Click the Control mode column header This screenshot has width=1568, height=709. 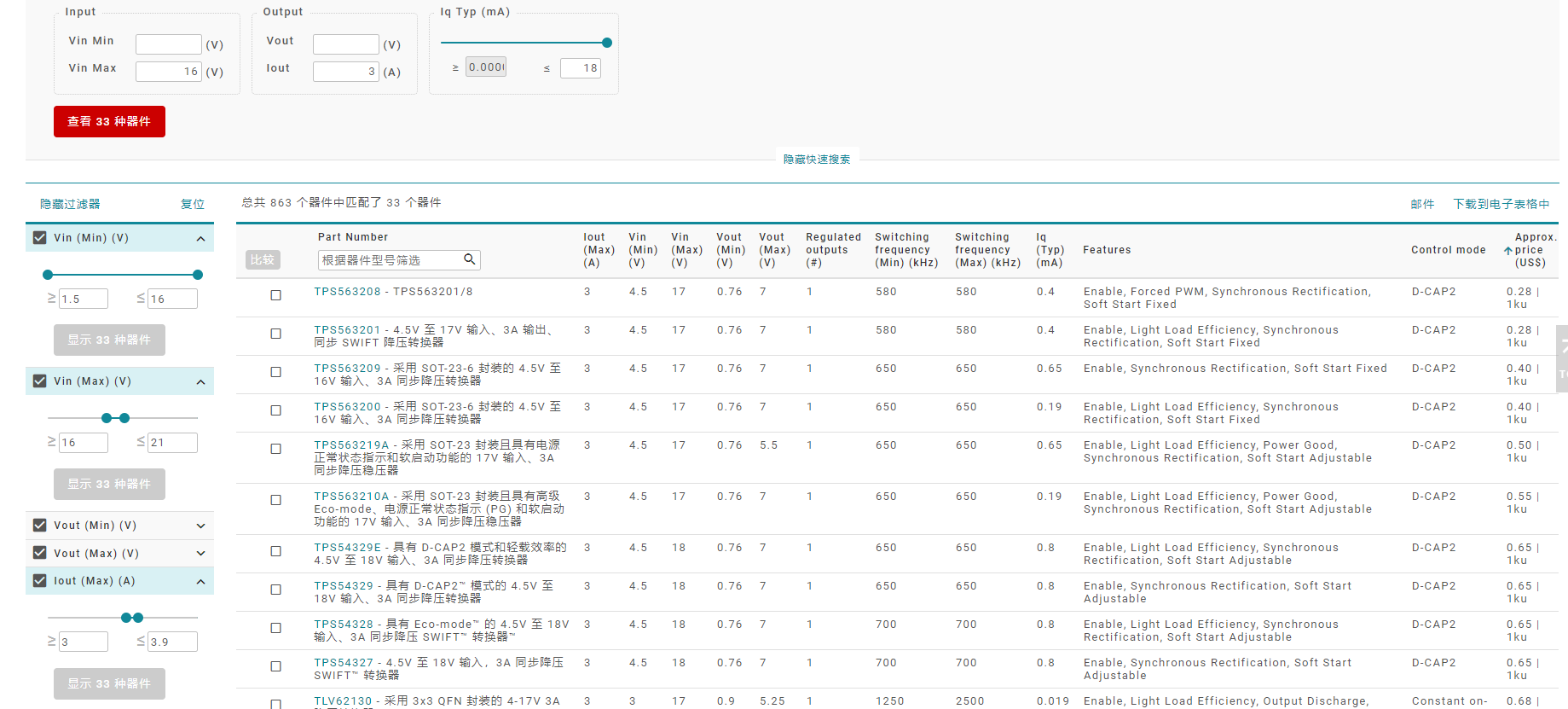pyautogui.click(x=1448, y=250)
